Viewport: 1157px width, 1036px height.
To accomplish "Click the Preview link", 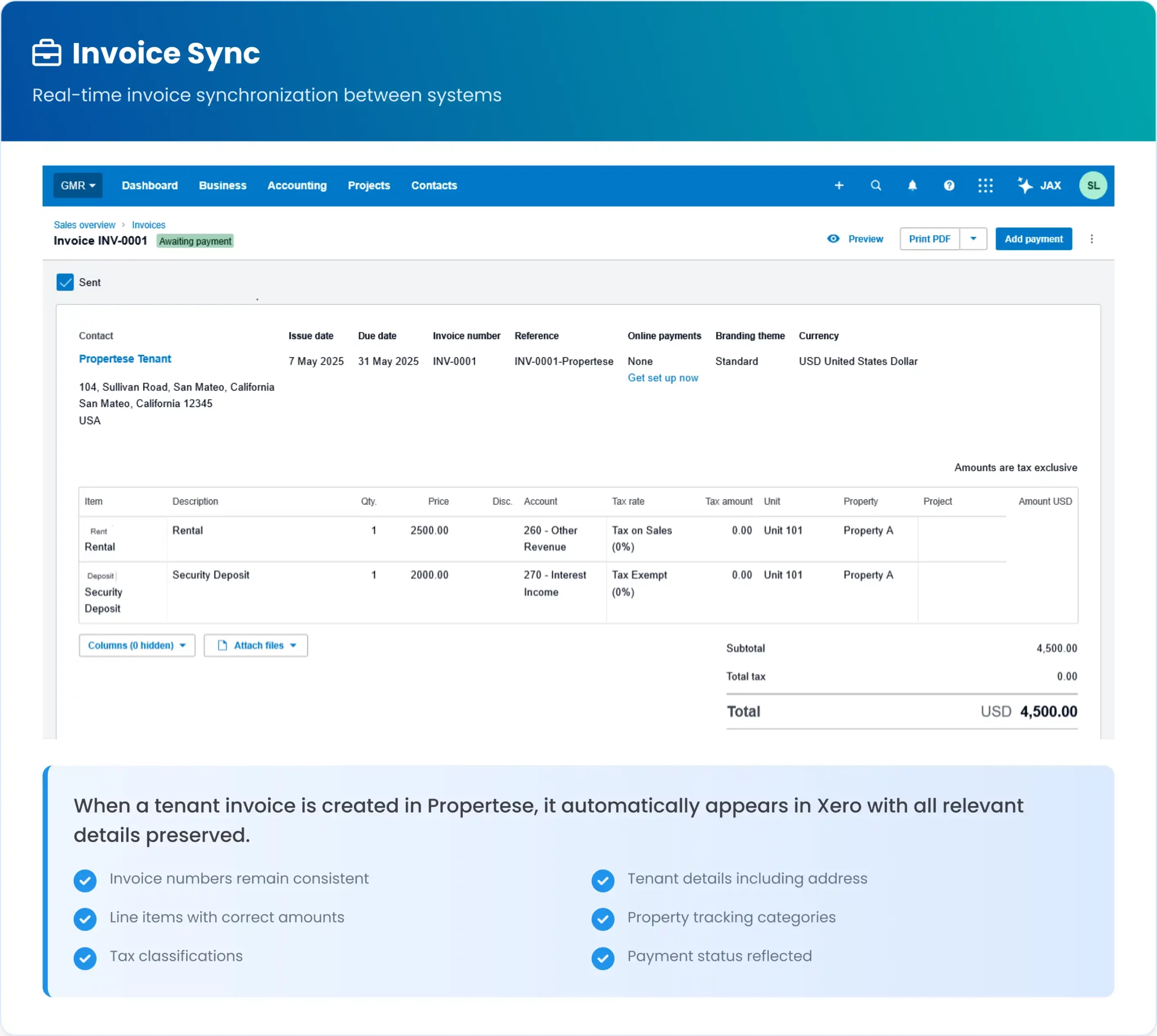I will coord(865,239).
